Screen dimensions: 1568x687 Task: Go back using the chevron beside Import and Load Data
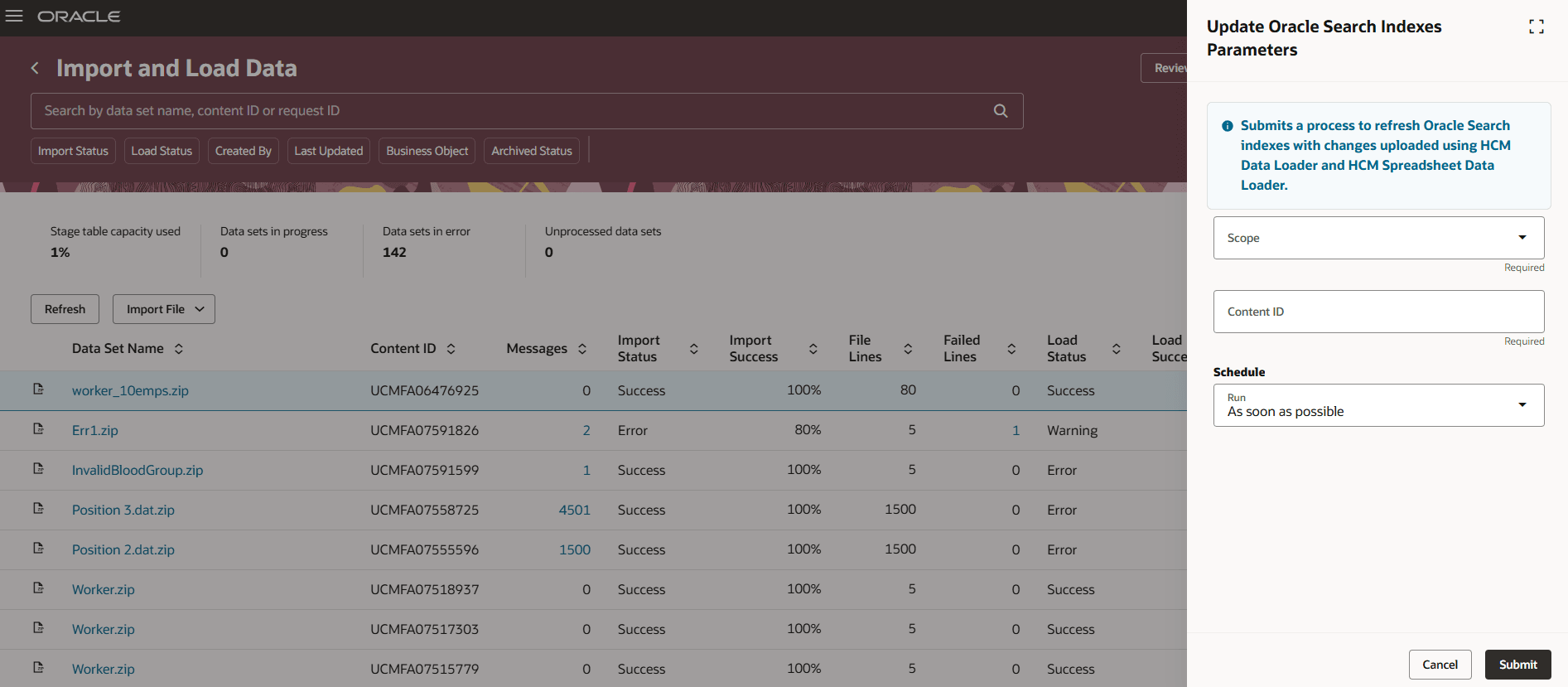(35, 68)
